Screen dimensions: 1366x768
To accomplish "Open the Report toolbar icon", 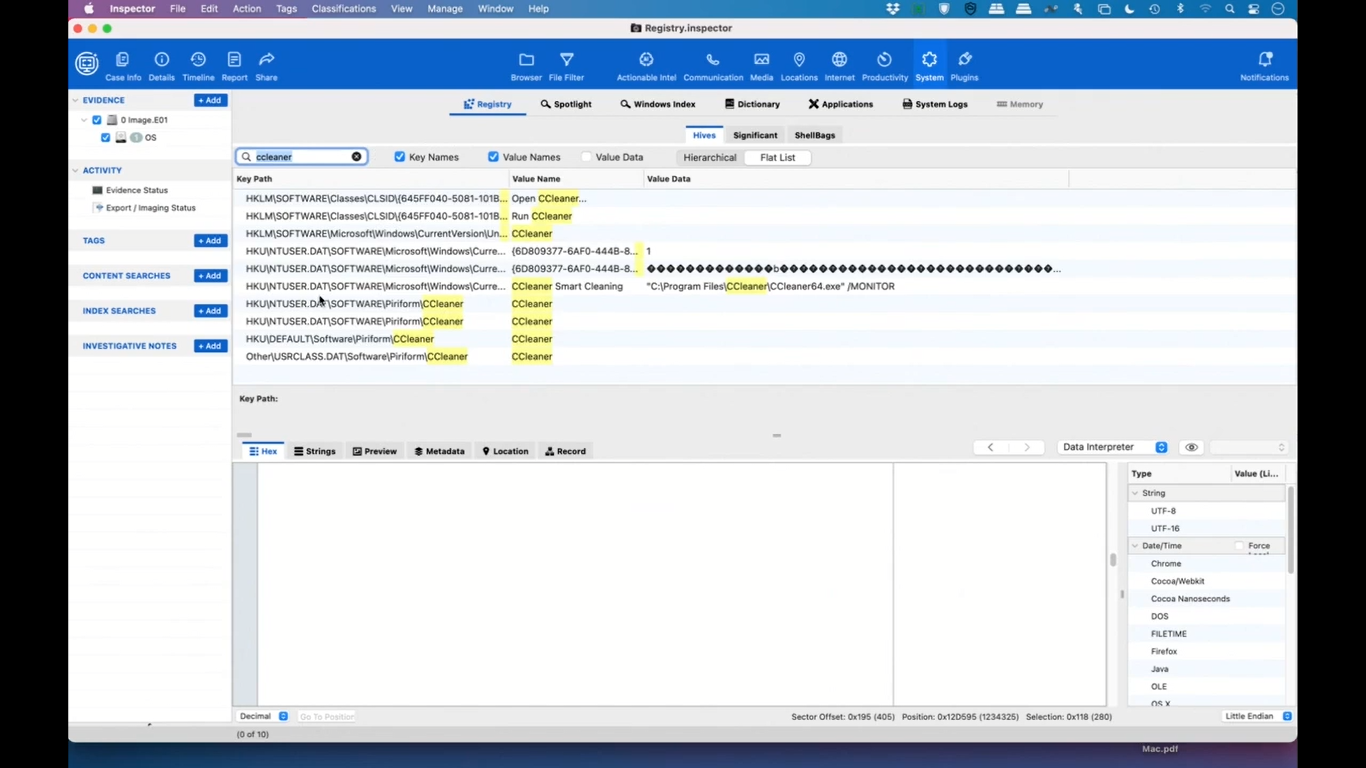I will (x=234, y=66).
